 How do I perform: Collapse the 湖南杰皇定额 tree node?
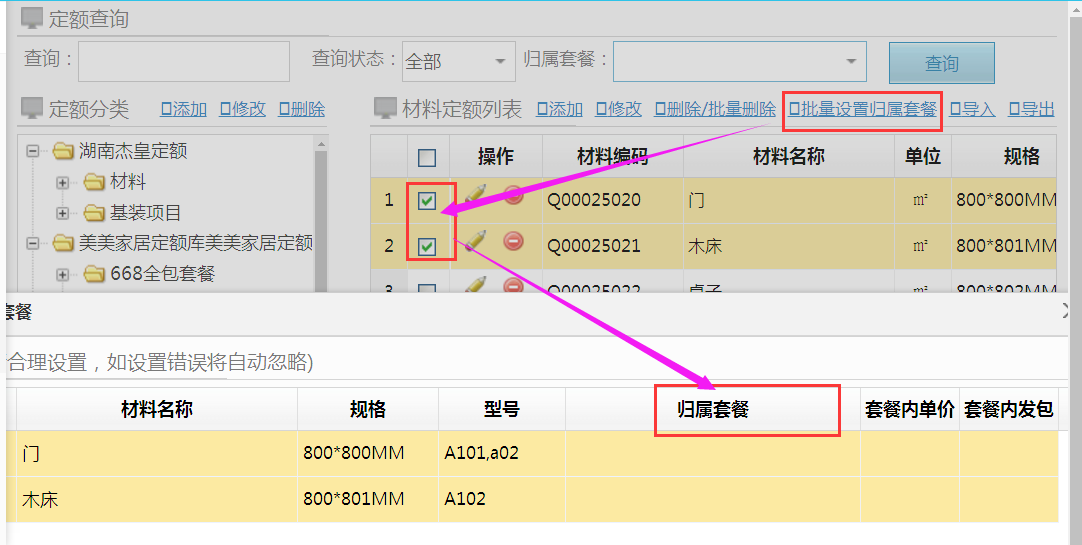33,152
